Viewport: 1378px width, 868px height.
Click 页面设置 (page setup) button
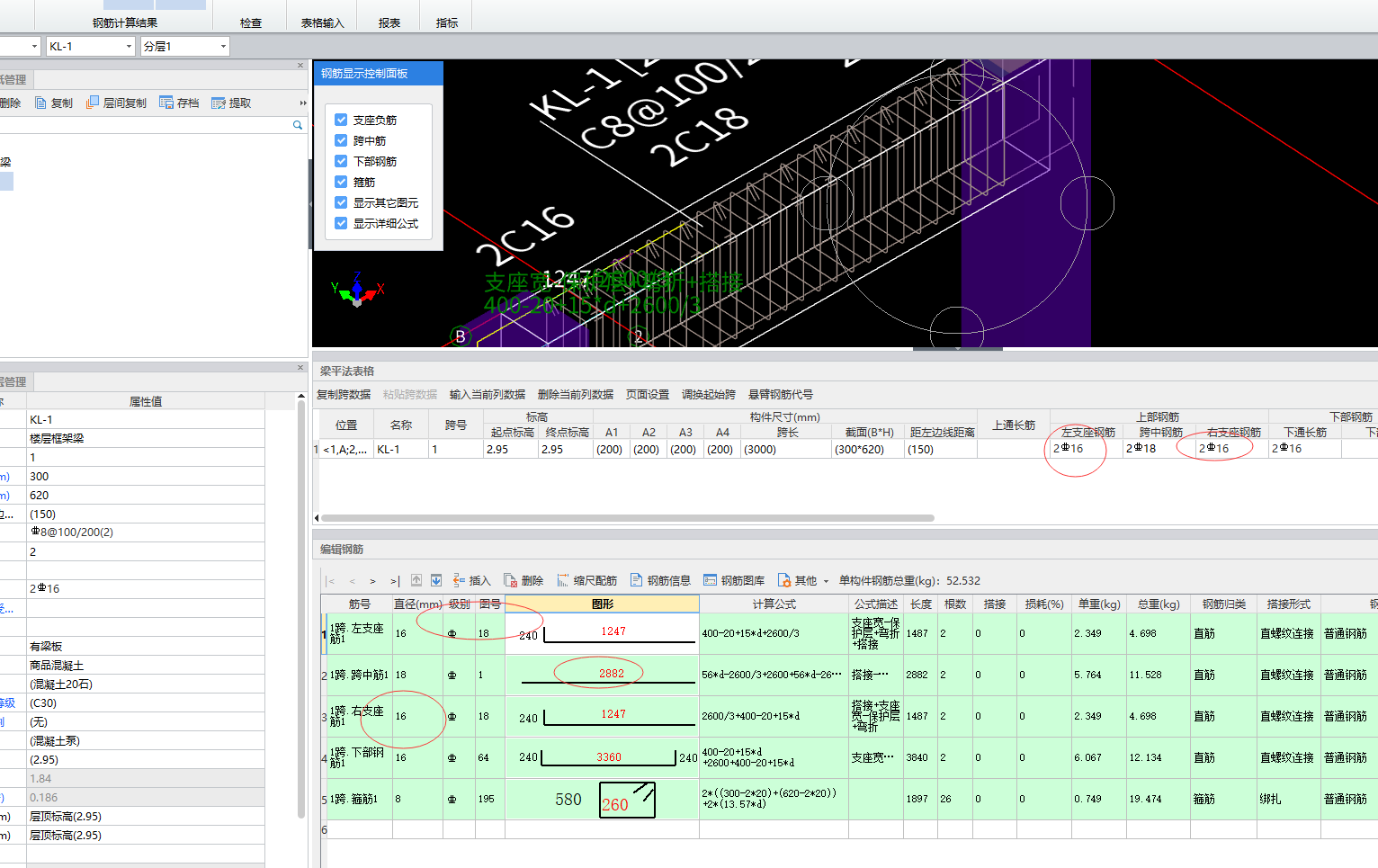(648, 394)
